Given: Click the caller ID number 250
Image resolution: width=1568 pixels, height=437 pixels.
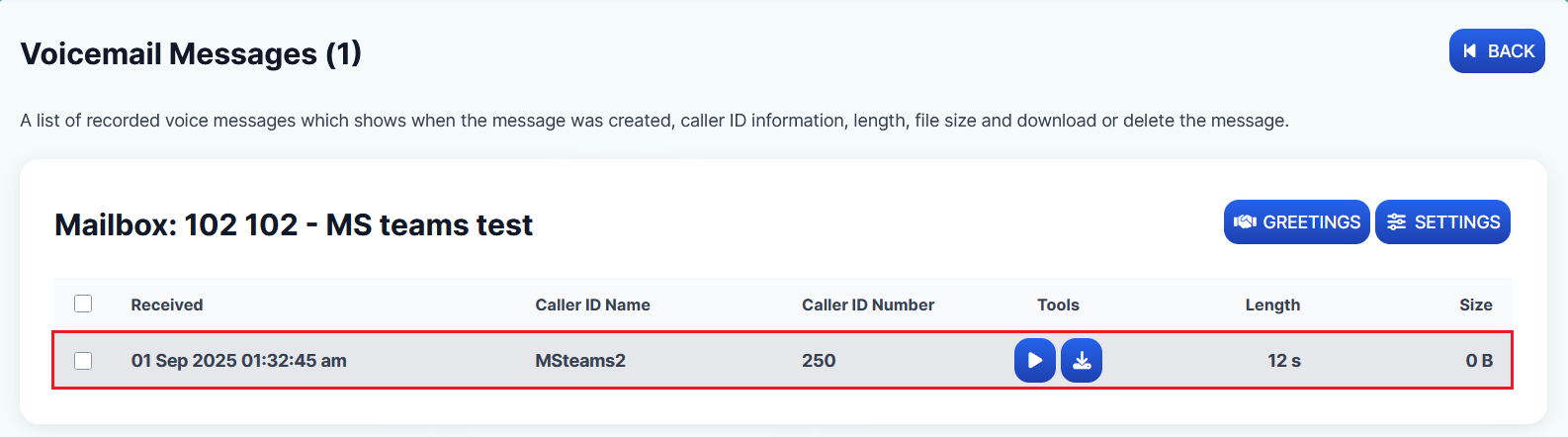Looking at the screenshot, I should 819,361.
